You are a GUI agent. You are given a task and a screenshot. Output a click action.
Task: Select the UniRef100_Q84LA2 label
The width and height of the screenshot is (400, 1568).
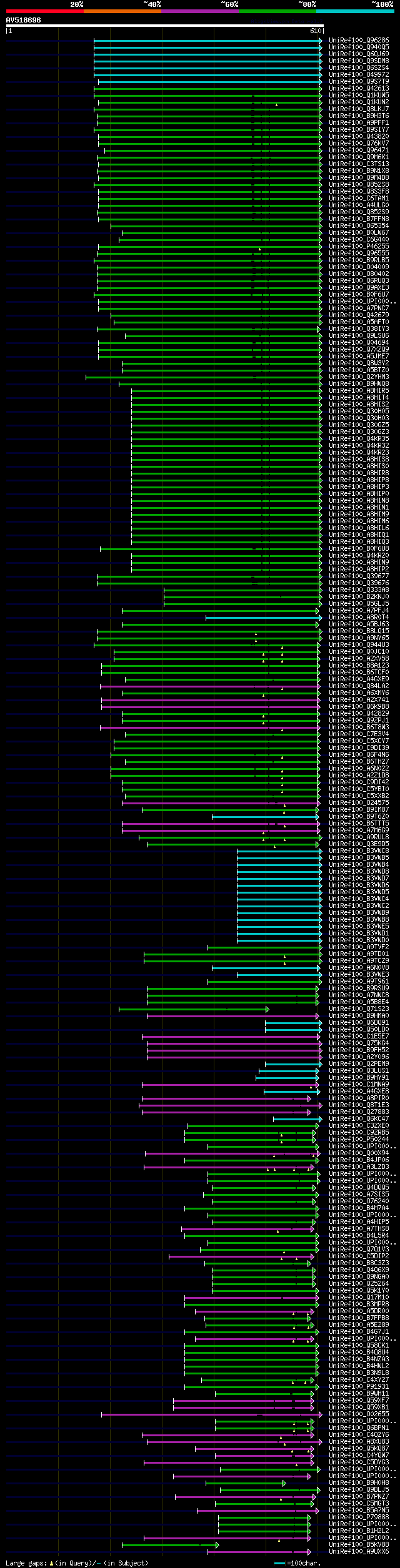tap(359, 686)
